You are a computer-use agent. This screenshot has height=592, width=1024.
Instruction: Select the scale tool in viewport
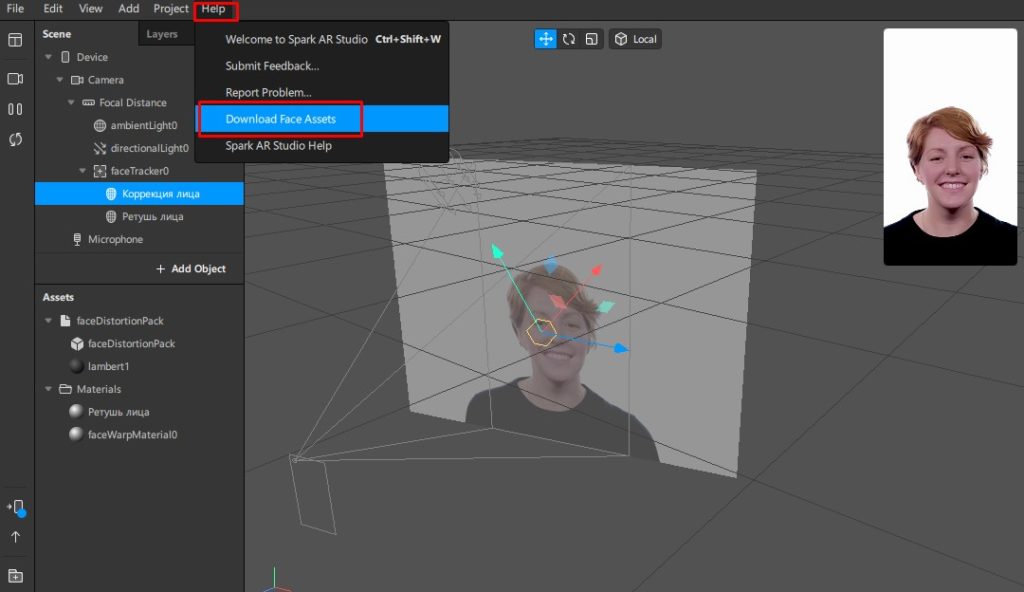(x=592, y=39)
